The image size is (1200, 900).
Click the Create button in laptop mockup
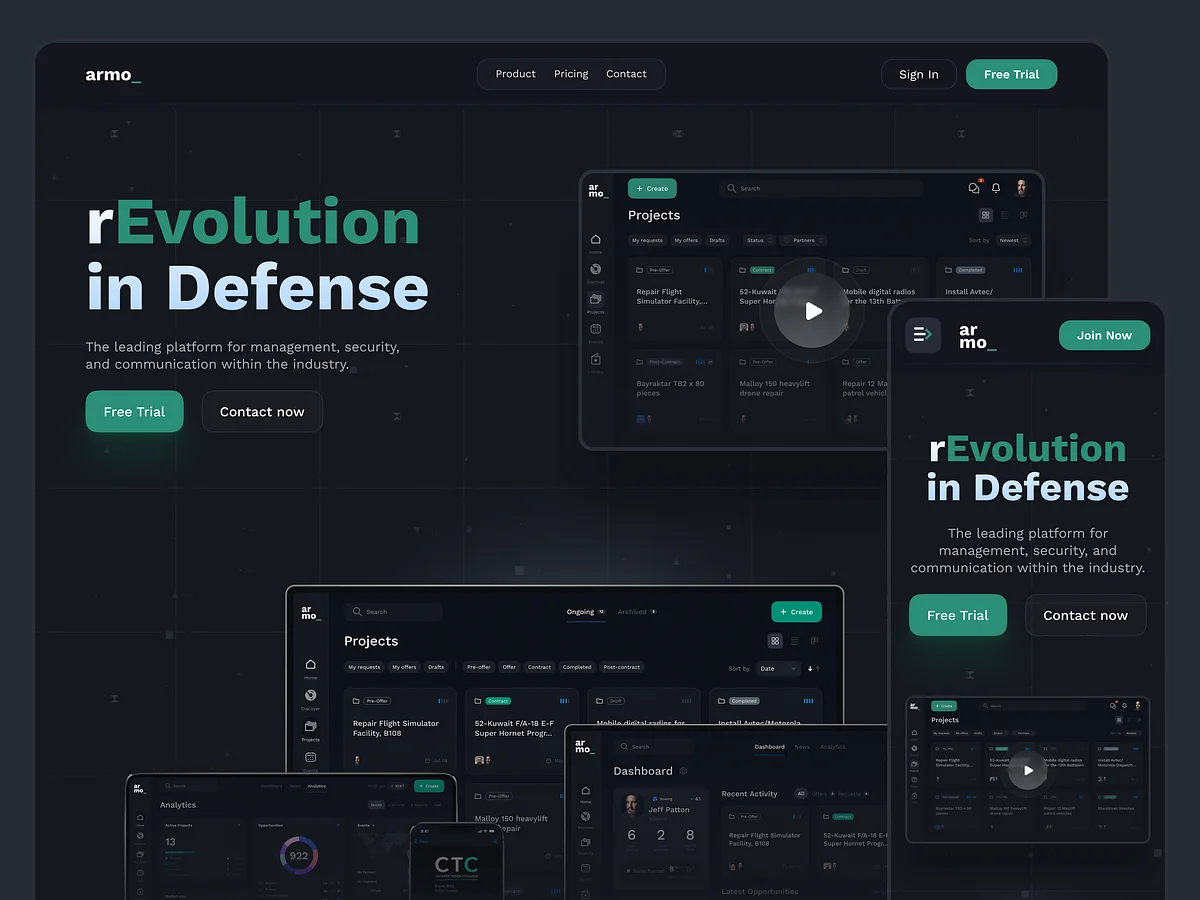pos(796,611)
